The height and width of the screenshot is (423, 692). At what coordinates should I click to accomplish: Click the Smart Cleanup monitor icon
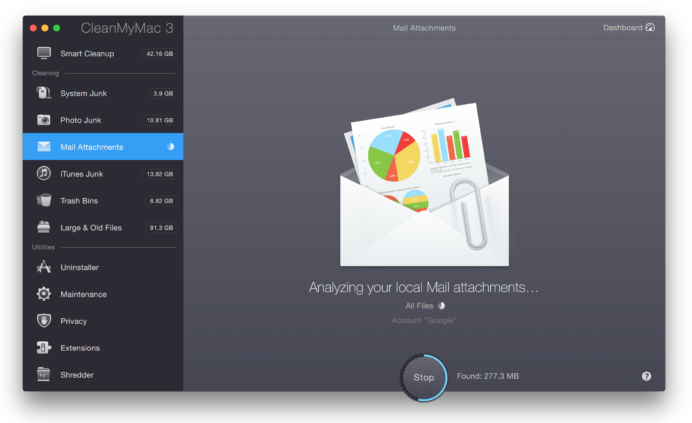click(44, 53)
